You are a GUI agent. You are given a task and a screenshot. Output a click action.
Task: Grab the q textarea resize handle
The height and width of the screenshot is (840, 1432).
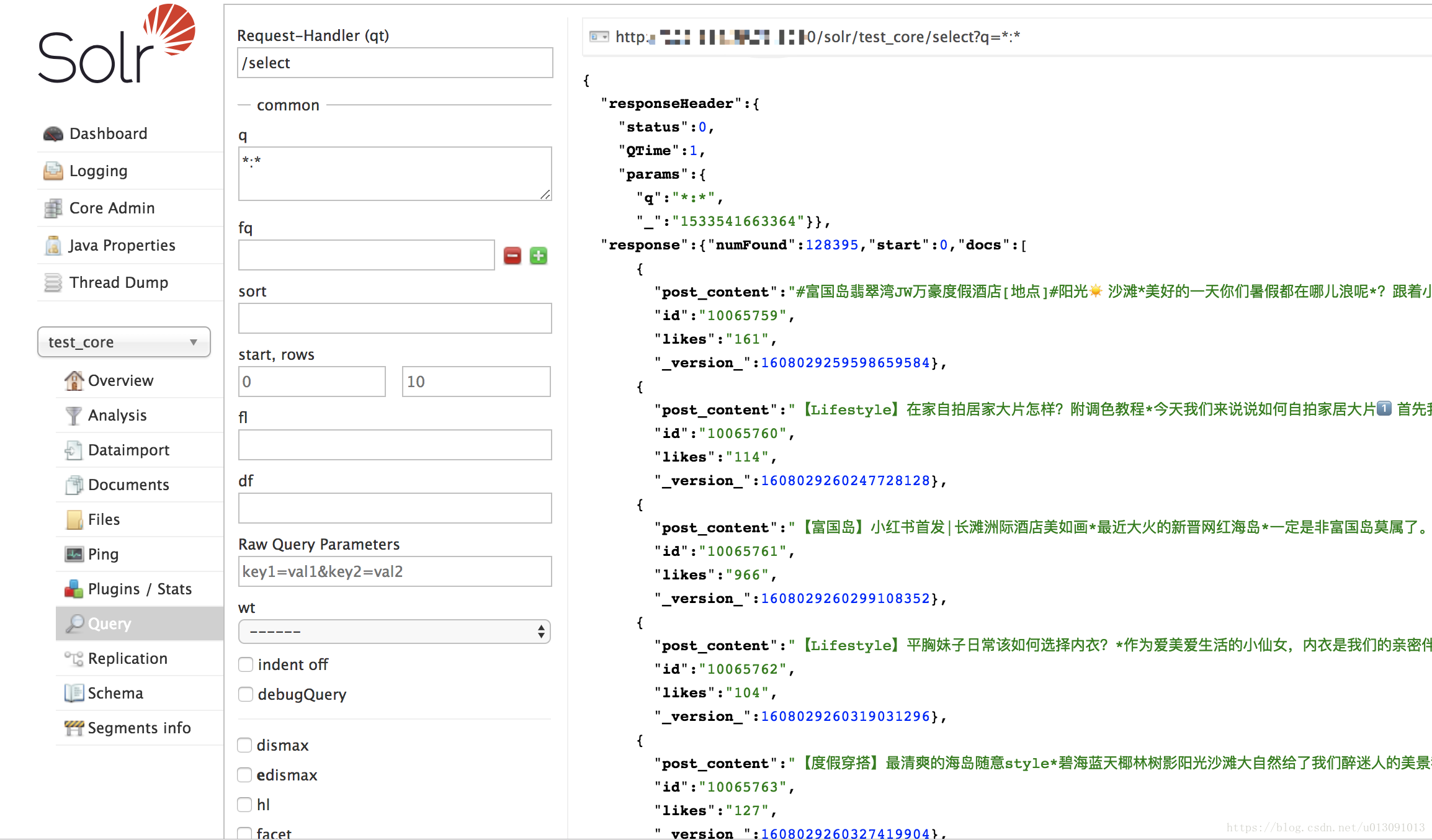pyautogui.click(x=545, y=195)
